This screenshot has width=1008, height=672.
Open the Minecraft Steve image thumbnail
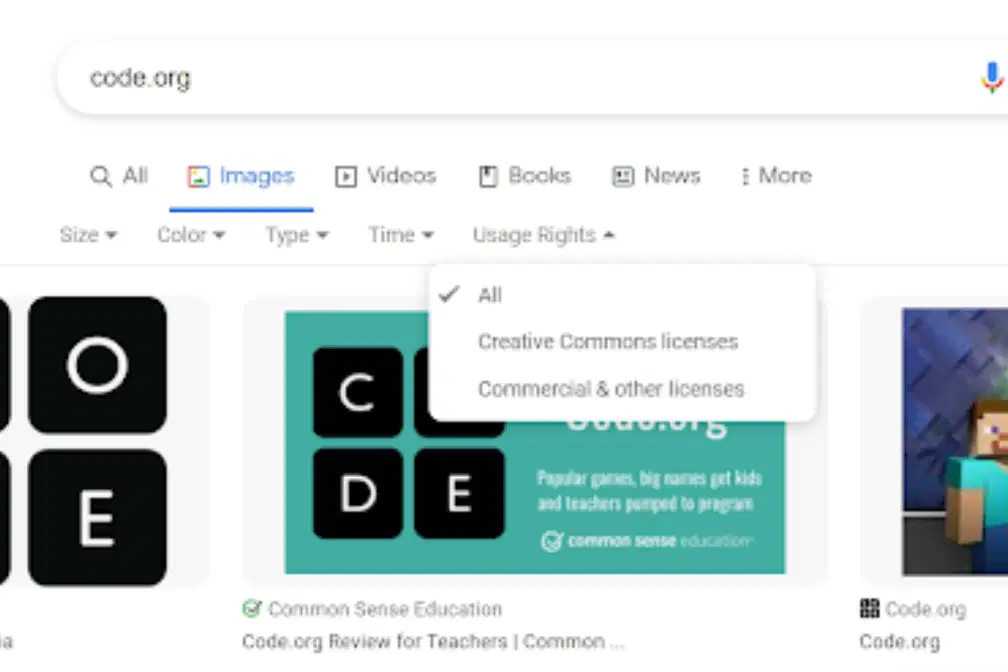tap(955, 441)
